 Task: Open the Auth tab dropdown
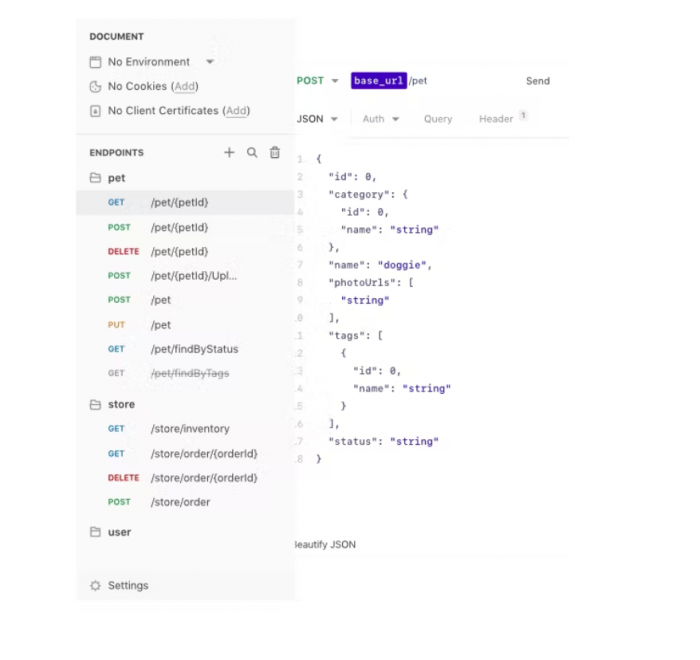point(381,119)
